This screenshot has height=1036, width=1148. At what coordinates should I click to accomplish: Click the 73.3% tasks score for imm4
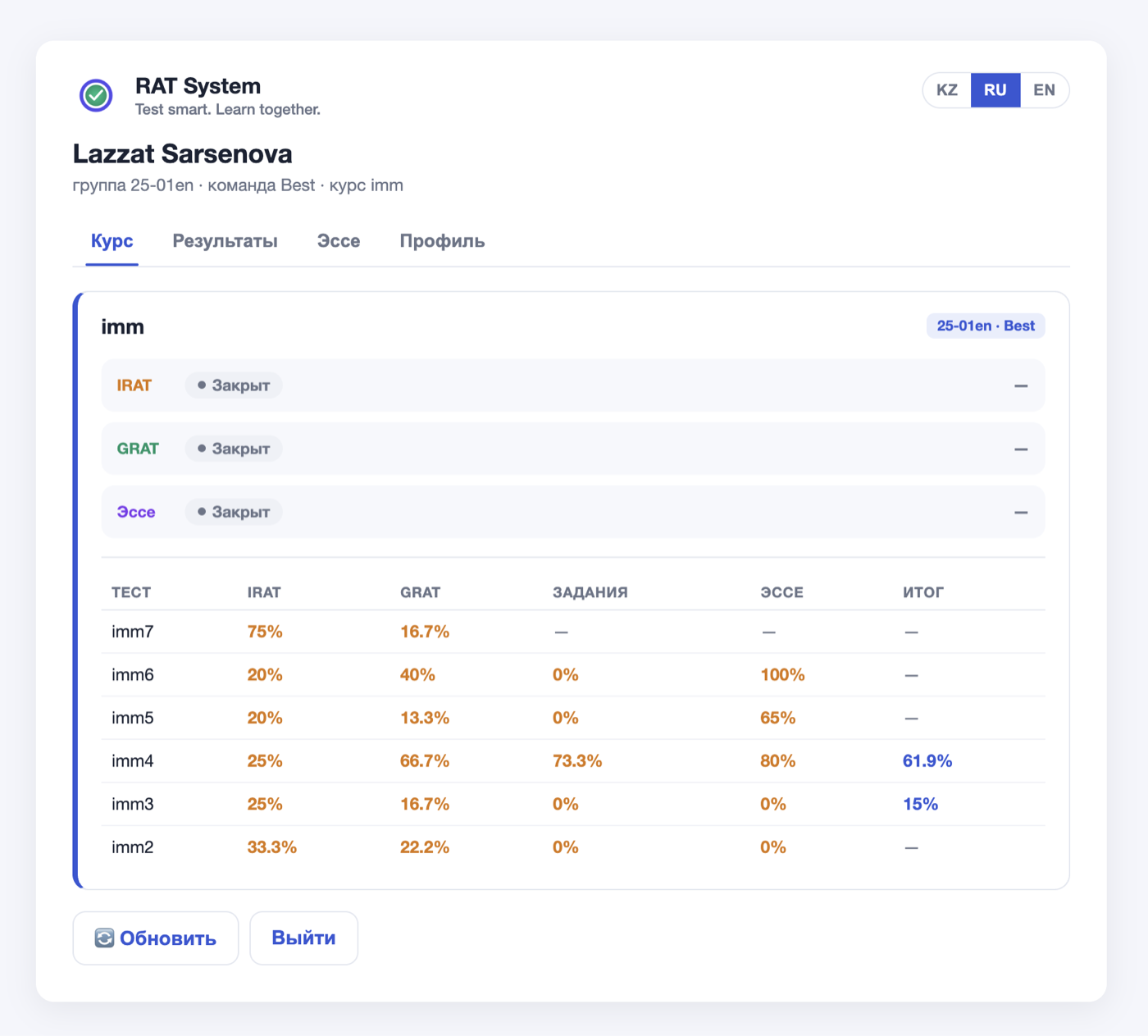pyautogui.click(x=577, y=761)
